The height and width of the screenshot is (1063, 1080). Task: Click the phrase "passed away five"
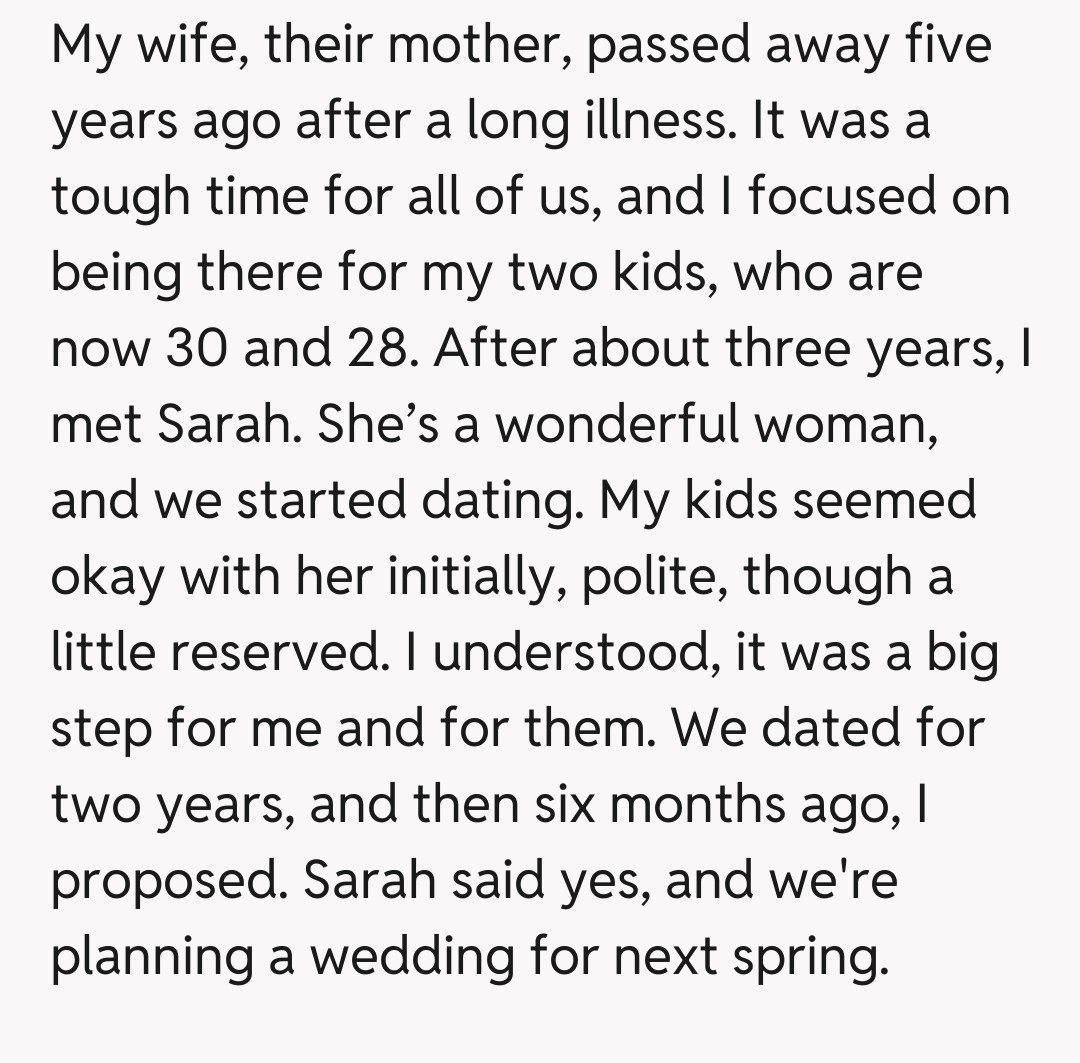click(x=789, y=46)
